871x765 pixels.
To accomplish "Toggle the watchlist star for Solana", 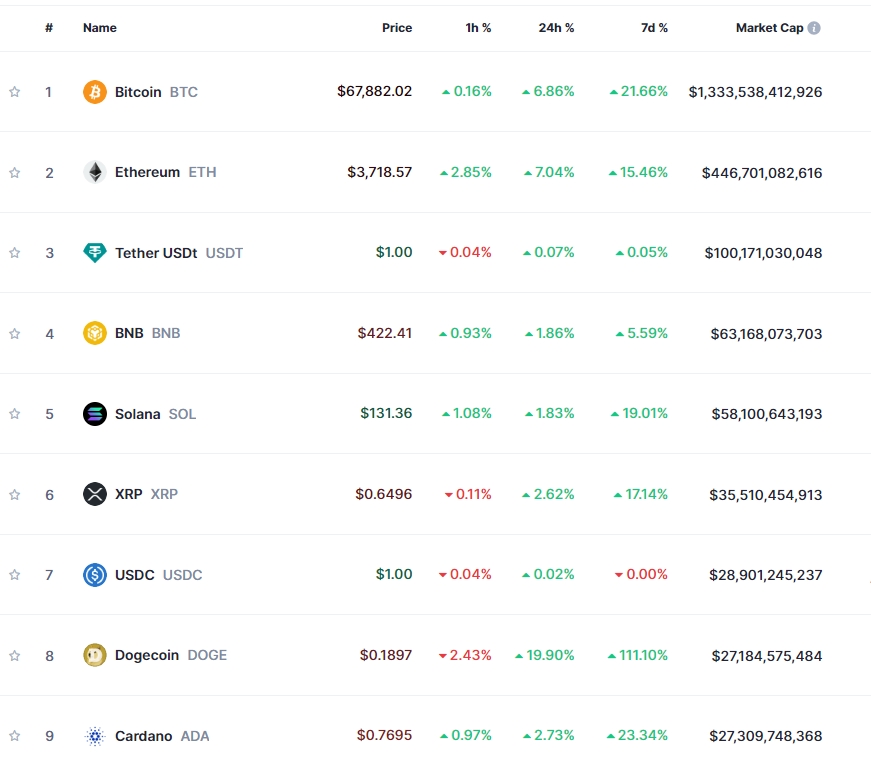I will [x=14, y=413].
